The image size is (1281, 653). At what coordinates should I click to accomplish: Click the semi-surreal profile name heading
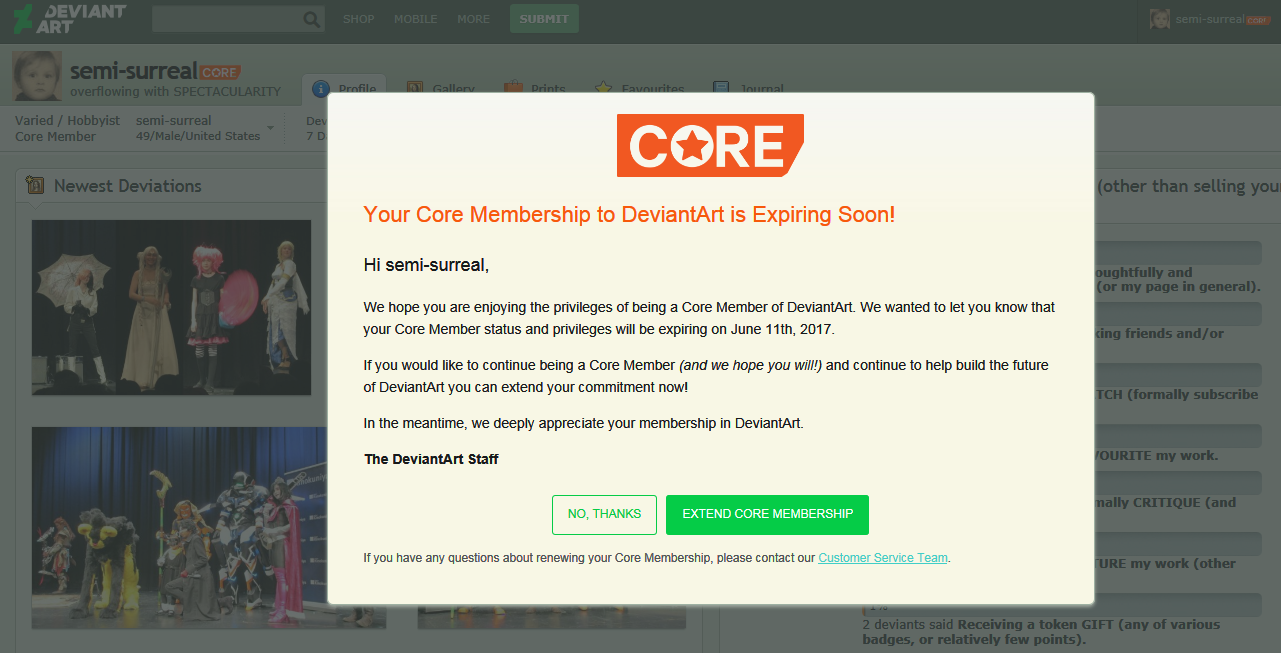(x=133, y=71)
